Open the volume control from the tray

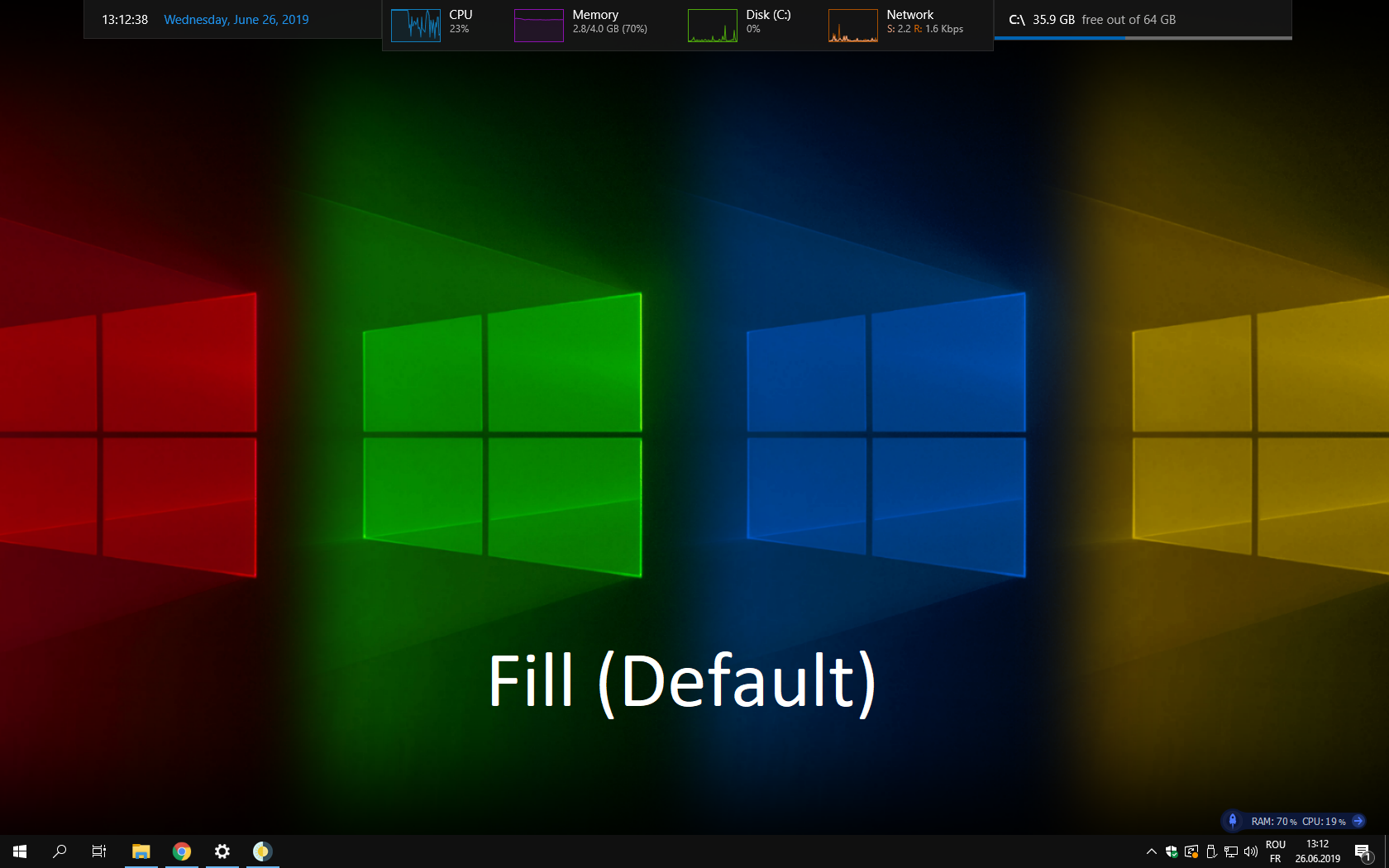(x=1250, y=851)
